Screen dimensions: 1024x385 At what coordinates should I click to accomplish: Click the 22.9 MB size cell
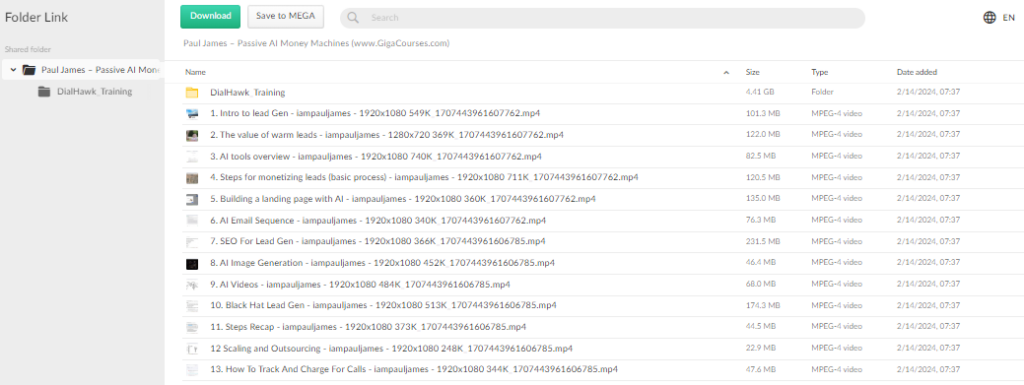[760, 348]
